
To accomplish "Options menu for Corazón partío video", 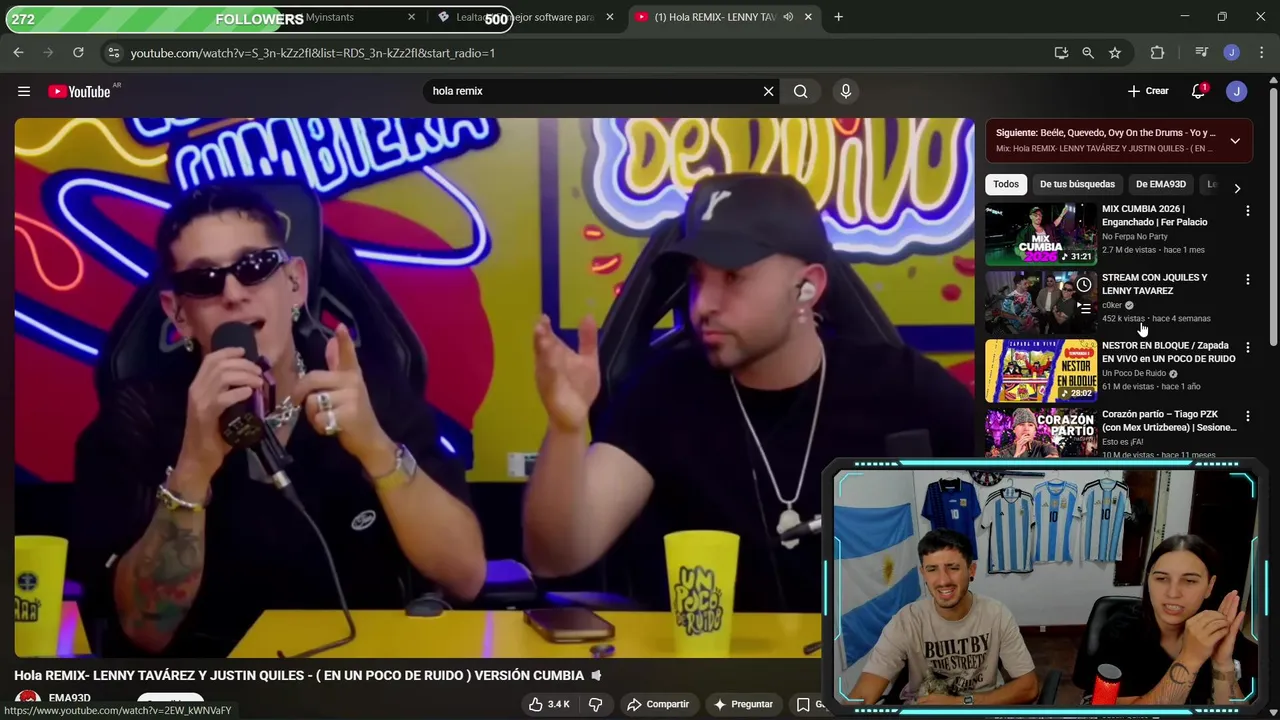I will pos(1247,416).
